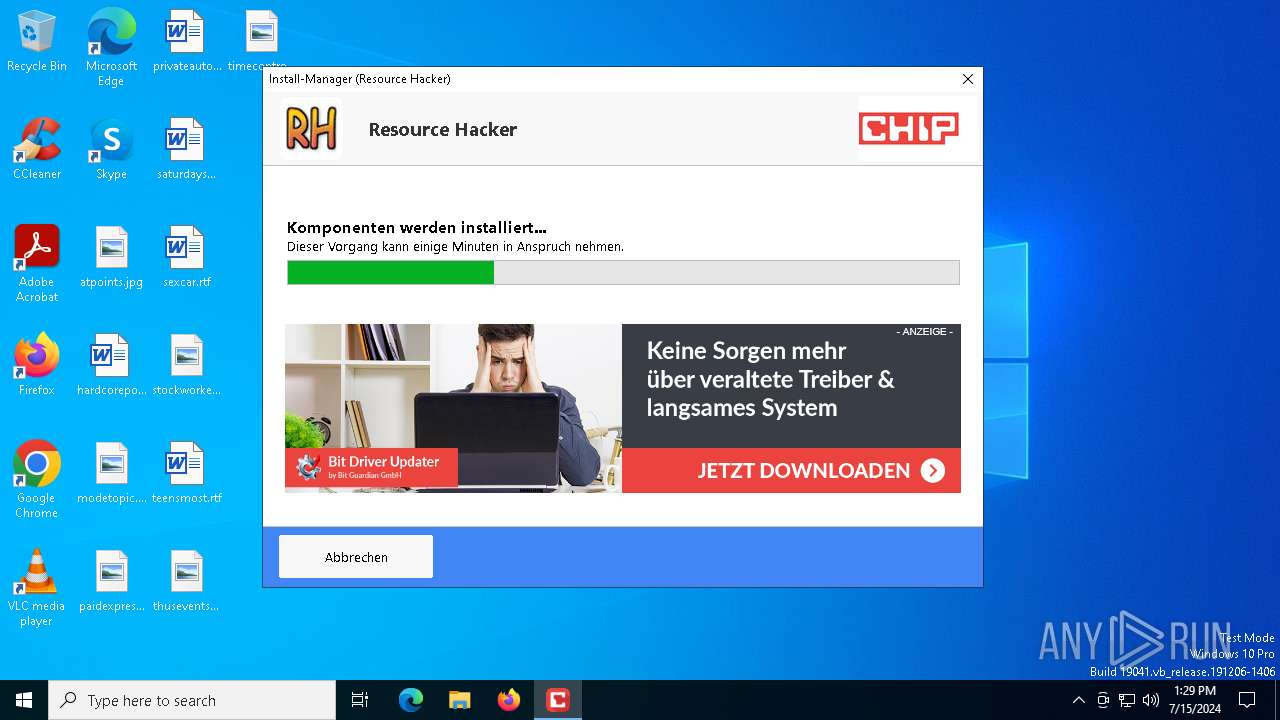Open Skype desktop shortcut
This screenshot has width=1280, height=720.
[x=111, y=149]
